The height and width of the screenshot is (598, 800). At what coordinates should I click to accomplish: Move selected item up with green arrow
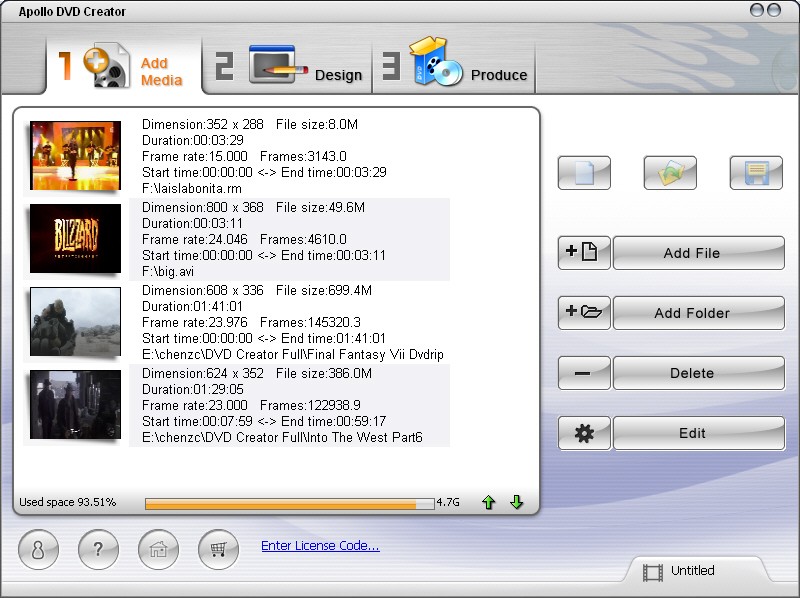pos(489,502)
